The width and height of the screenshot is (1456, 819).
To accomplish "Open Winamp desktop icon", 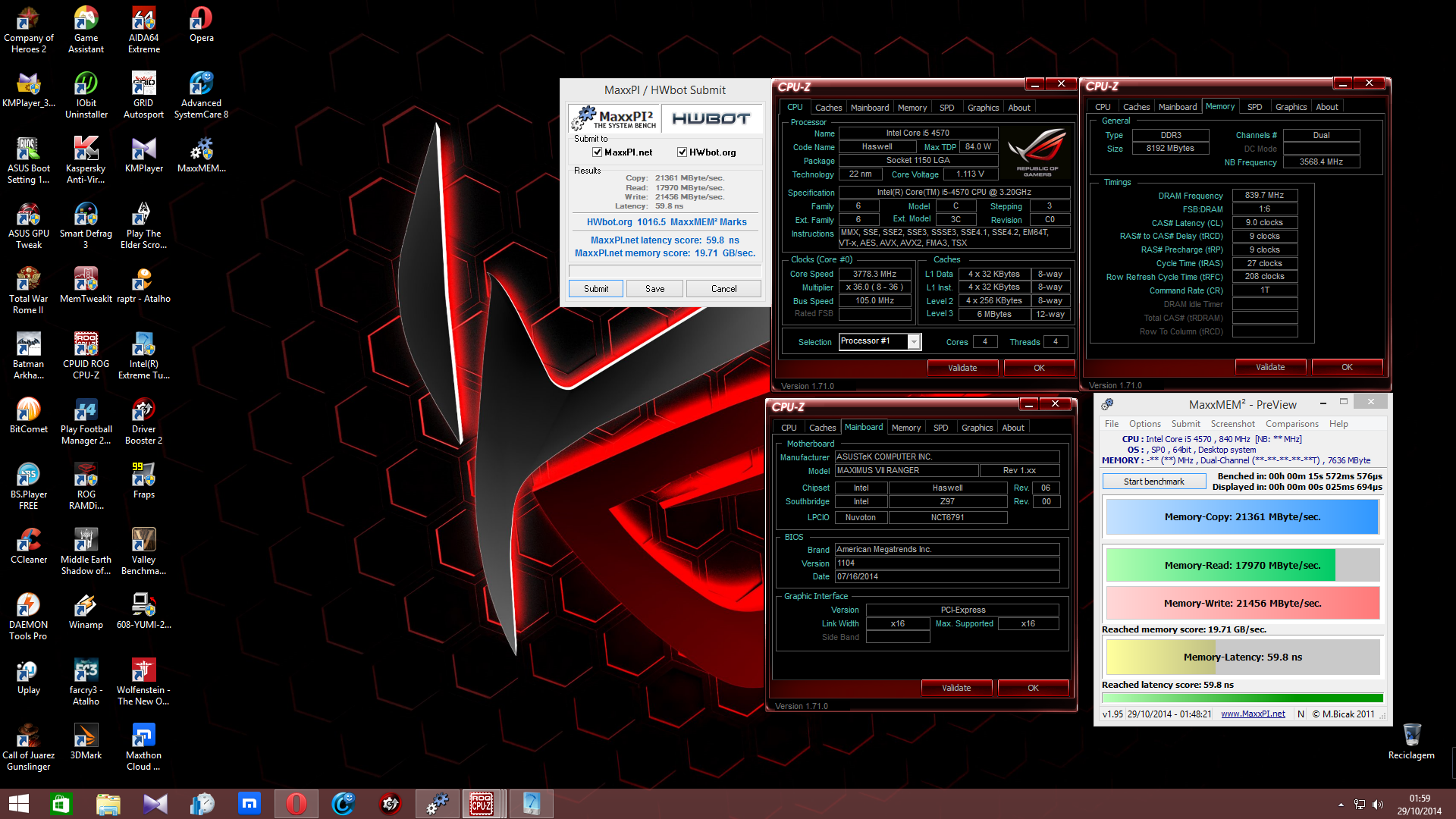I will click(86, 612).
